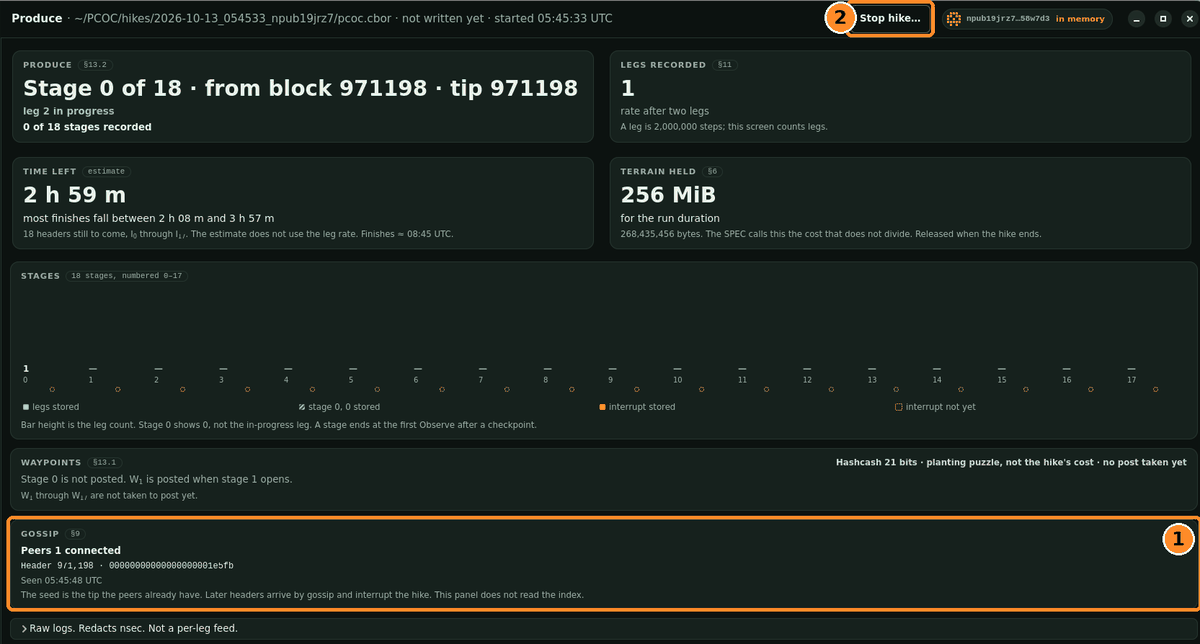Select the stage 4 dash marker

pyautogui.click(x=287, y=369)
